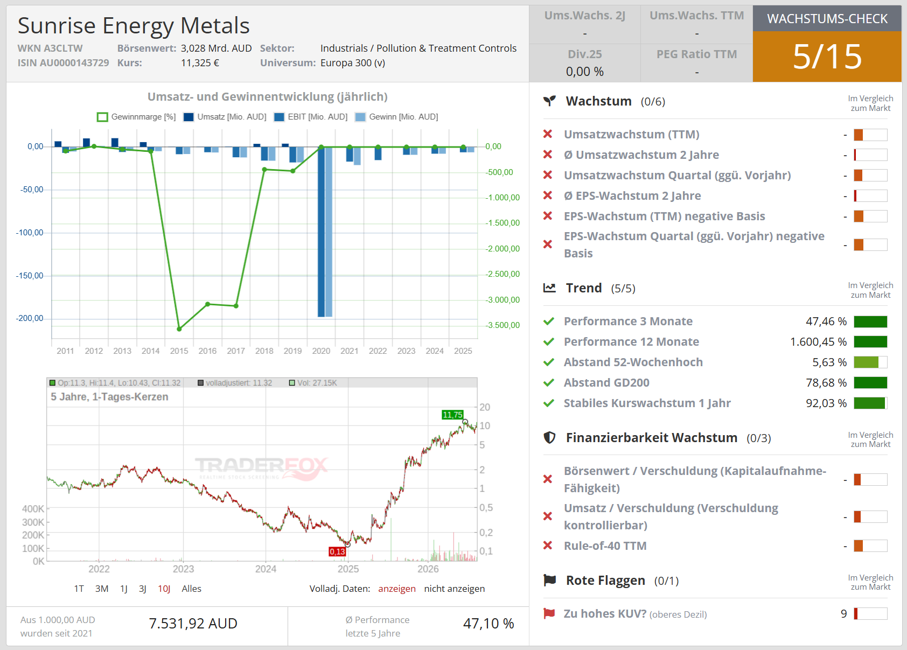Select the Alles chart timeframe
This screenshot has width=907, height=650.
[191, 589]
